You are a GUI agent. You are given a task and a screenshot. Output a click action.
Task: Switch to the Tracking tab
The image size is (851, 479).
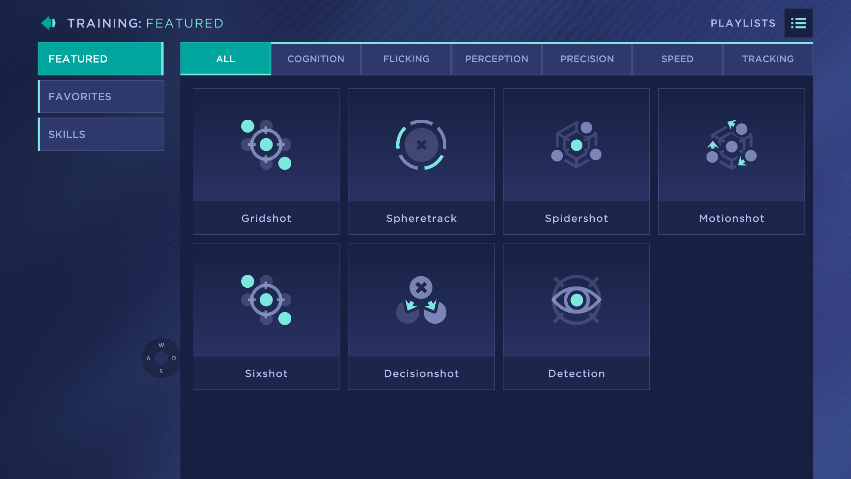tap(767, 59)
